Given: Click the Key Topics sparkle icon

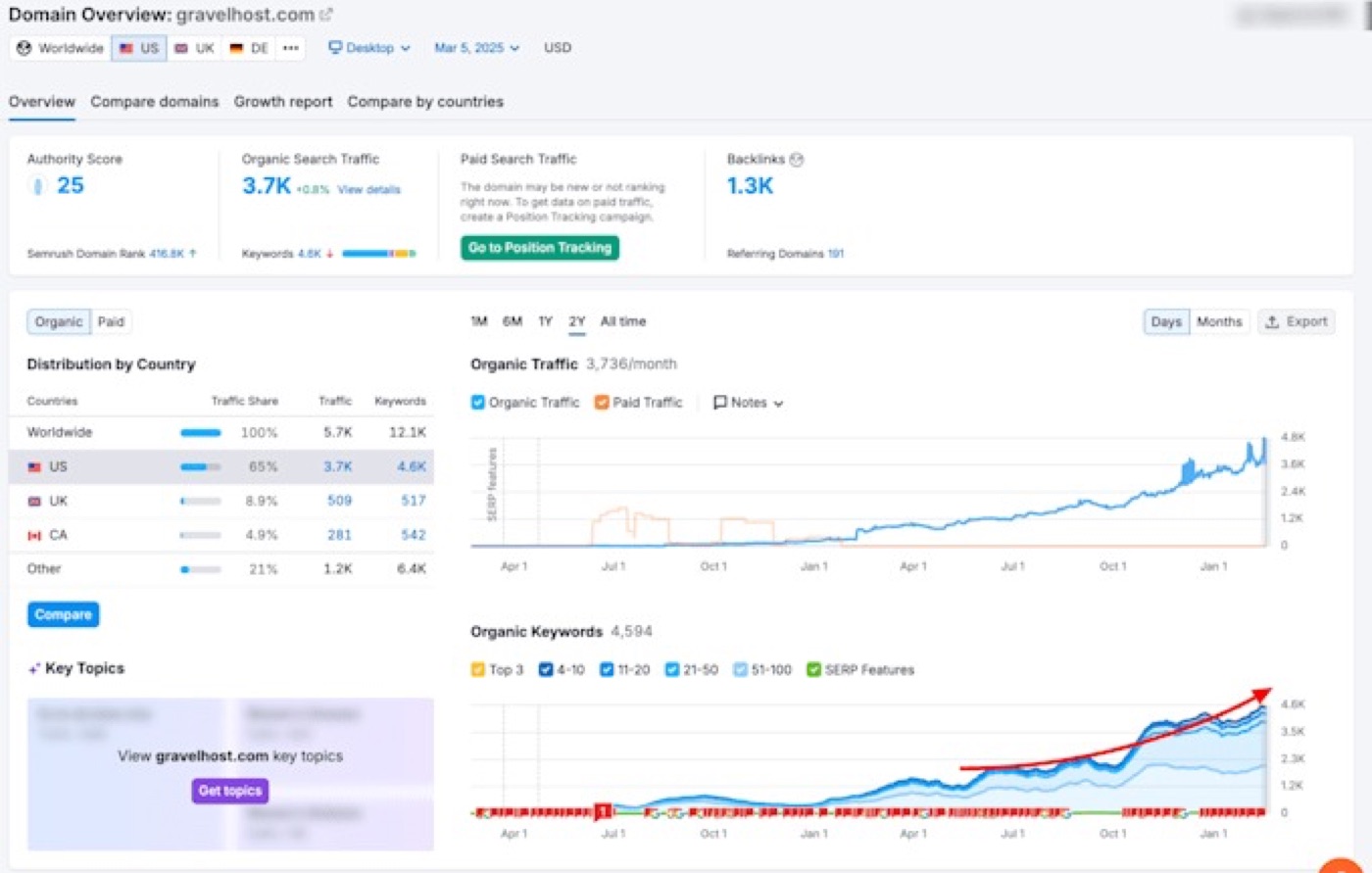Looking at the screenshot, I should tap(34, 669).
